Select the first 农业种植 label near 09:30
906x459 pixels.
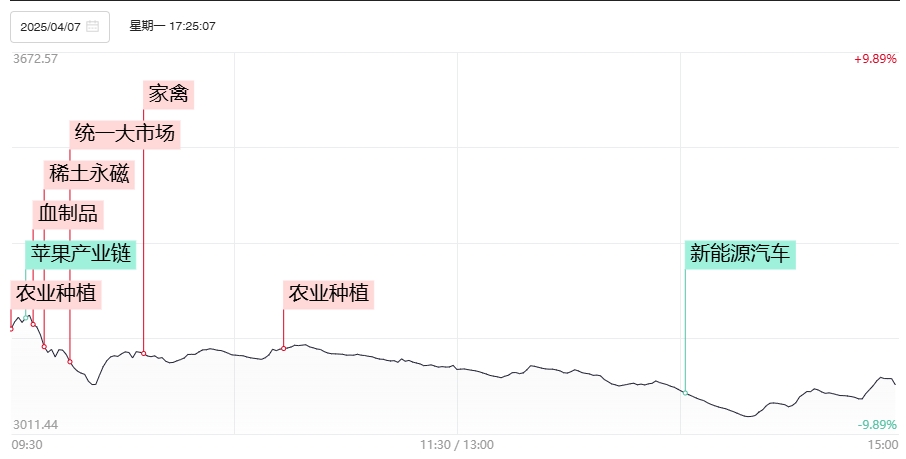point(56,294)
